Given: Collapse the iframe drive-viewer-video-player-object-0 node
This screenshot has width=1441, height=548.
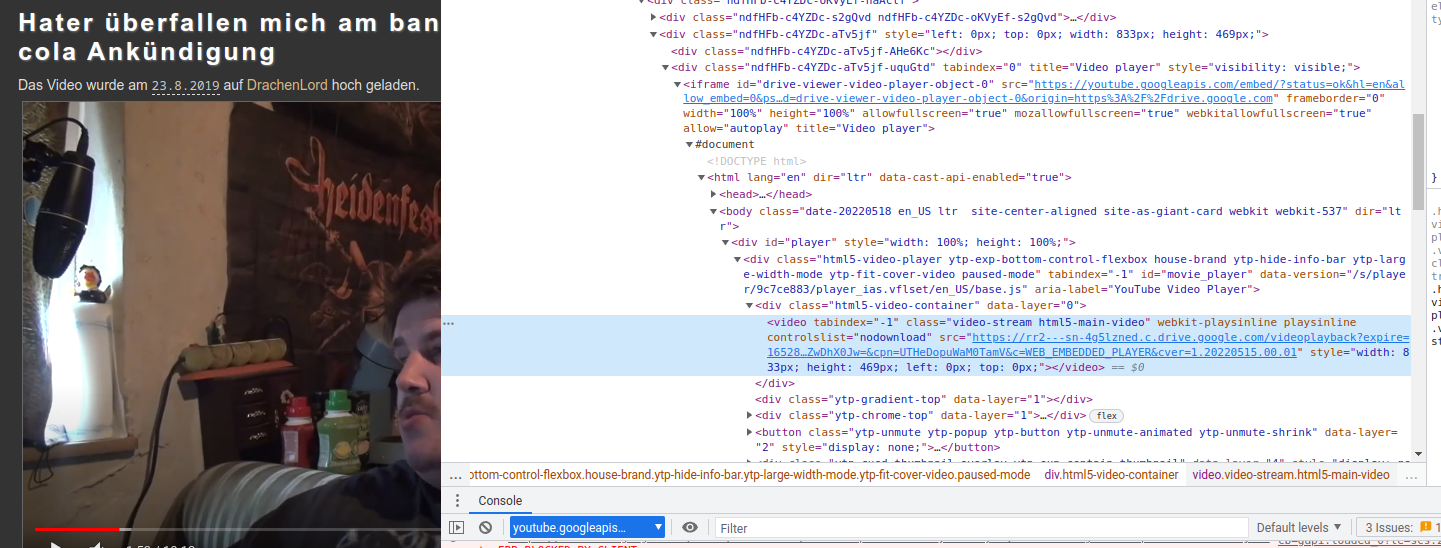Looking at the screenshot, I should (x=677, y=85).
